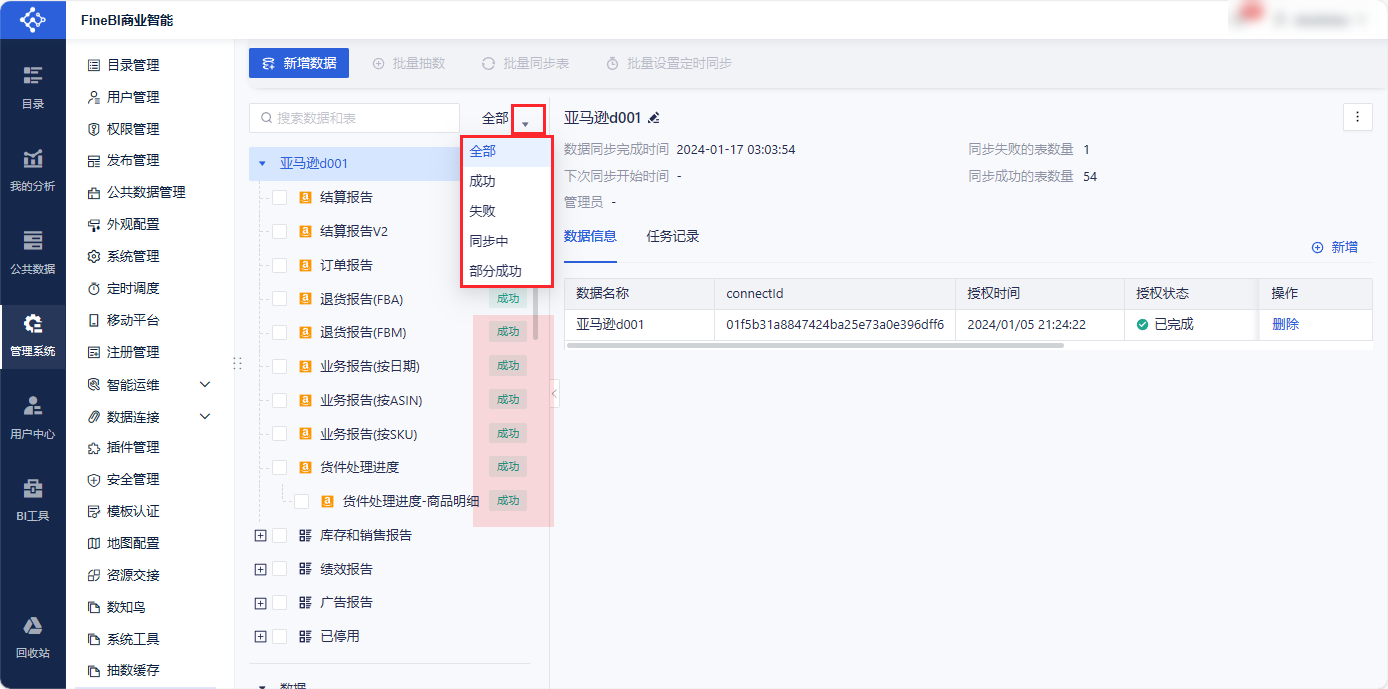Screen dimensions: 1388x689
Task: Click the 批量抽数 toolbar item
Action: [409, 63]
